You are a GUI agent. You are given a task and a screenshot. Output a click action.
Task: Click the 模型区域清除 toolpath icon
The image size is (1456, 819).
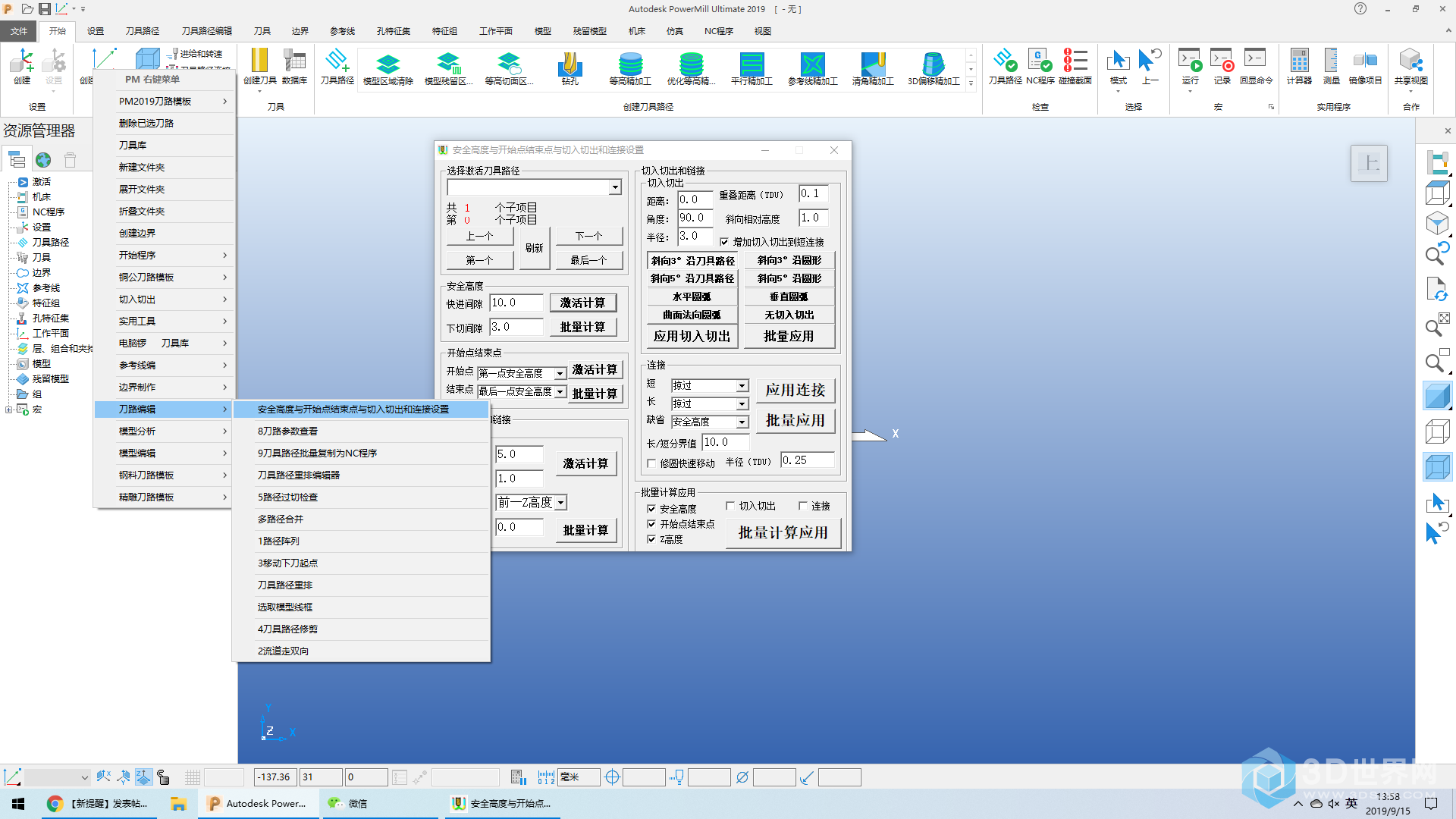point(388,68)
